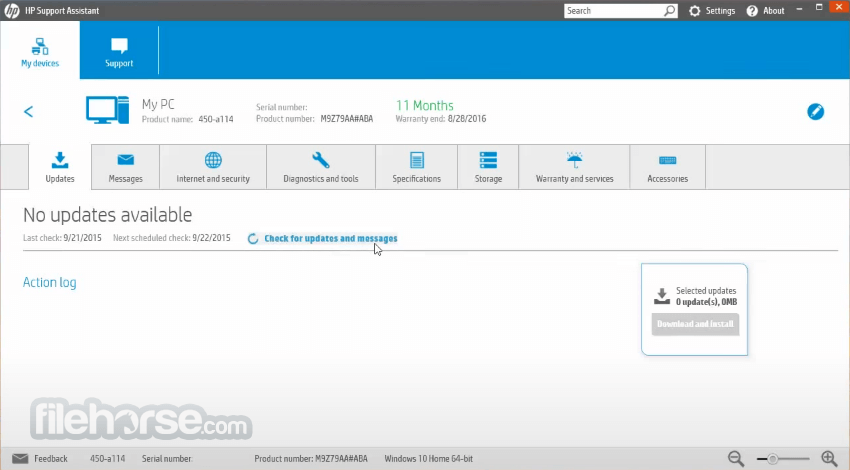Click the refresh icon beside Check for updates

coord(253,239)
